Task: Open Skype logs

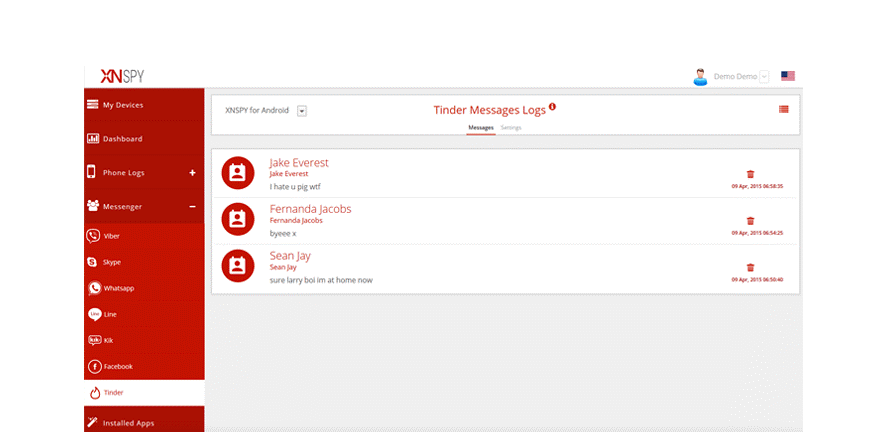Action: (144, 262)
